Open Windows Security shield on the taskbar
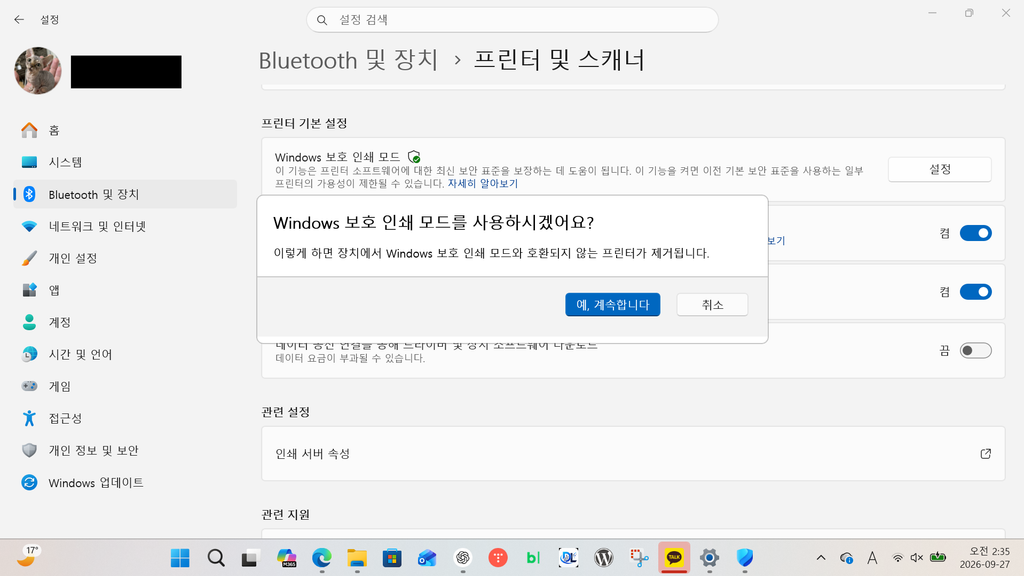Screen dimensions: 1024x576 coord(744,558)
